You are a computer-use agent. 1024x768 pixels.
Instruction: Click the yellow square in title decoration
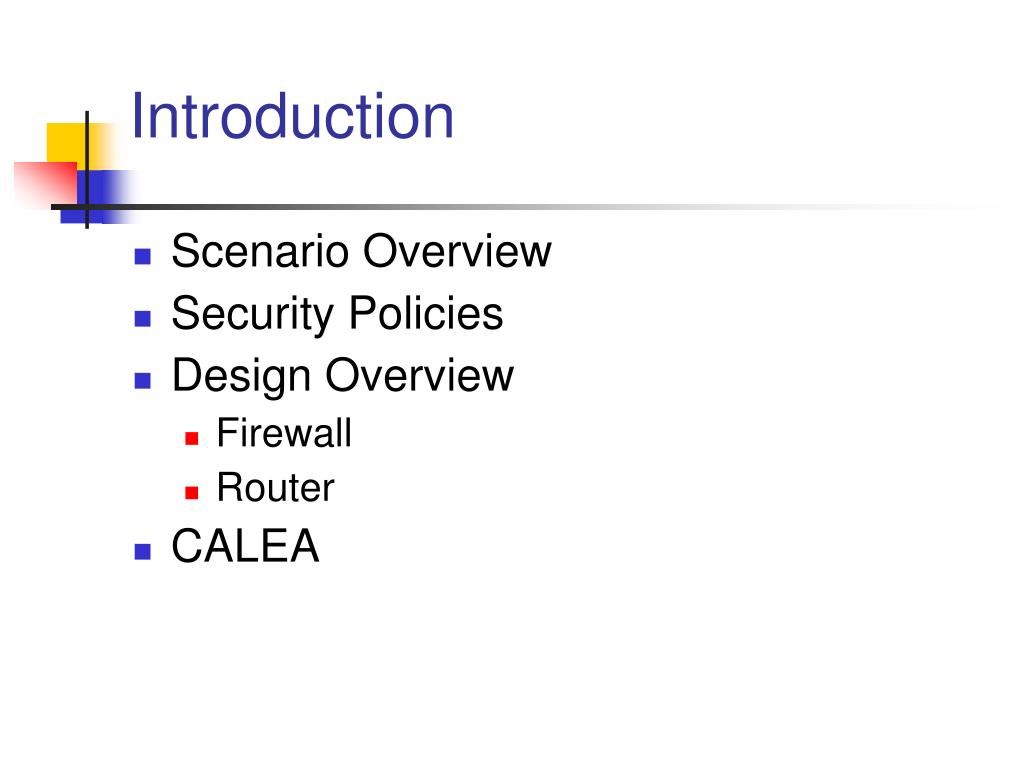pyautogui.click(x=65, y=141)
